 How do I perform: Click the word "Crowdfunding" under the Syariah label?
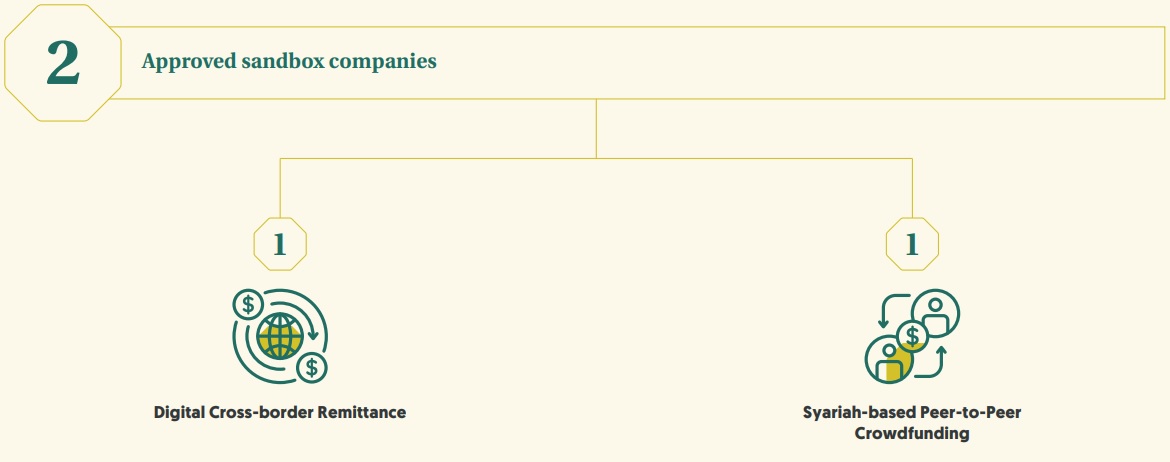[912, 434]
